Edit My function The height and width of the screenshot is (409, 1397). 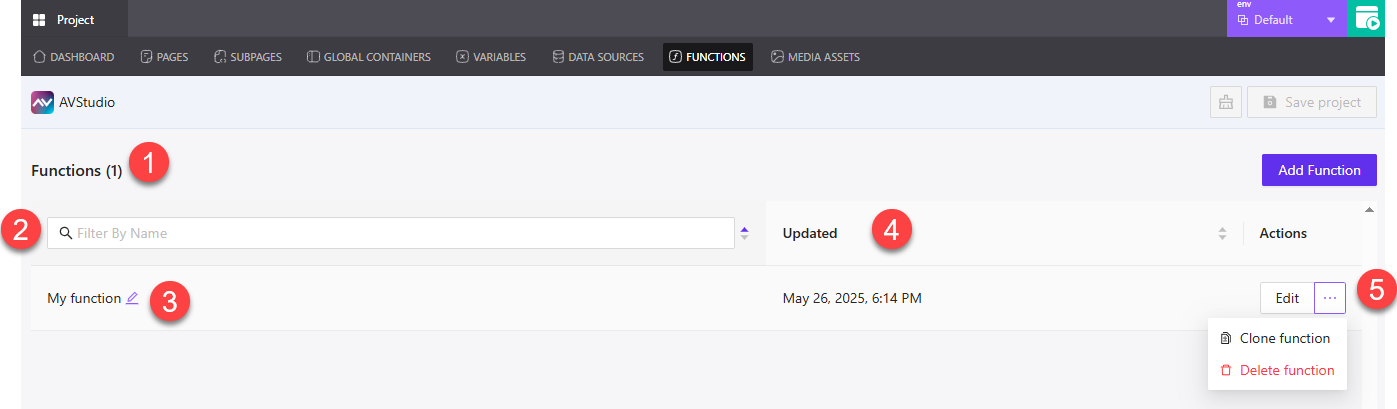[x=1287, y=298]
